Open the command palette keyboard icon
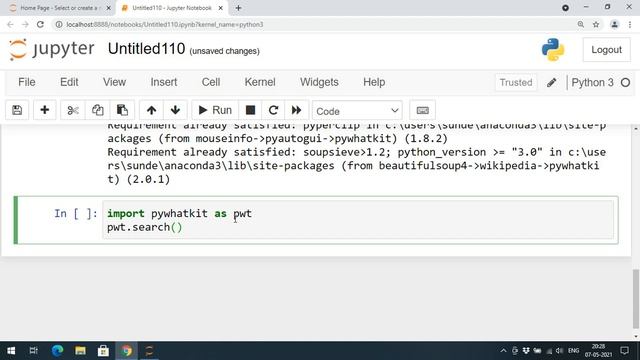Screen dimensions: 640x360 pyautogui.click(x=422, y=110)
